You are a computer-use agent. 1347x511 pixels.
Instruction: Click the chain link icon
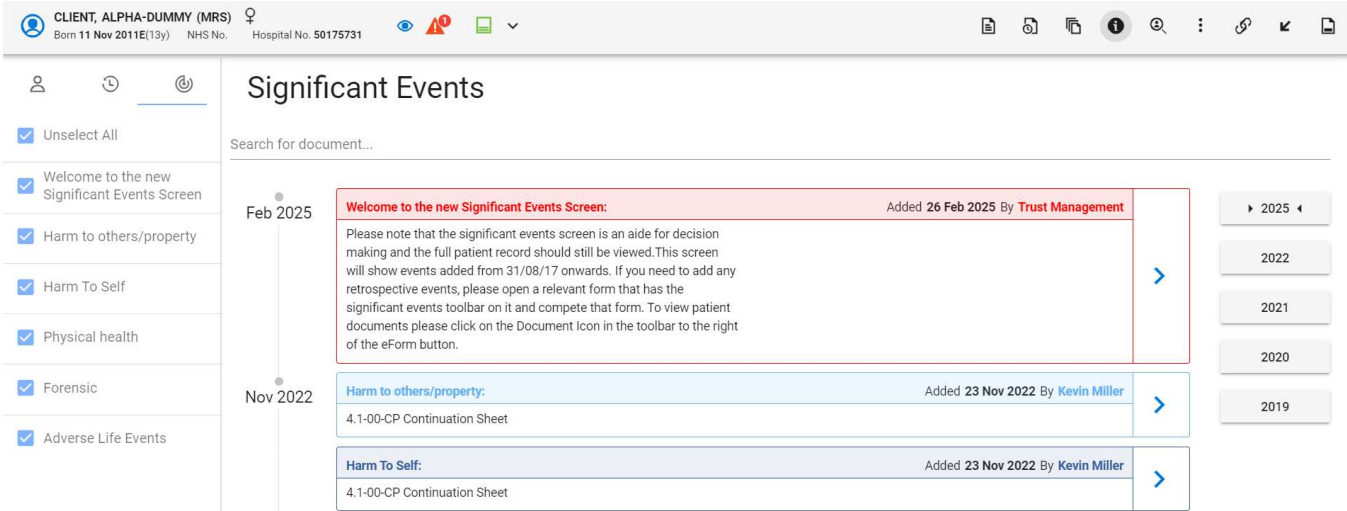[1243, 27]
